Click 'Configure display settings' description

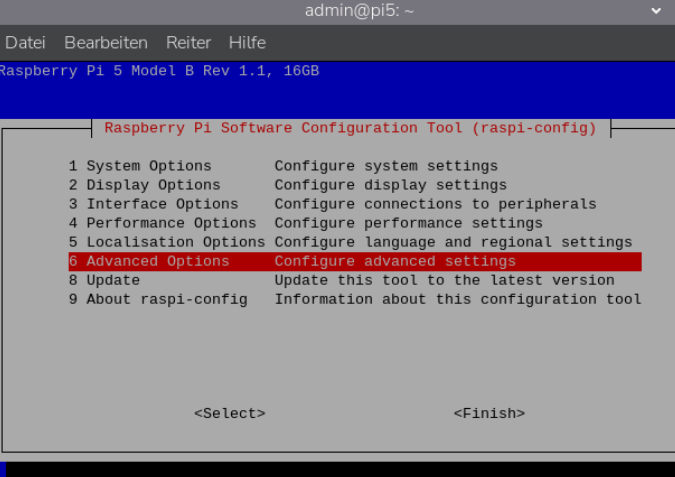click(390, 185)
